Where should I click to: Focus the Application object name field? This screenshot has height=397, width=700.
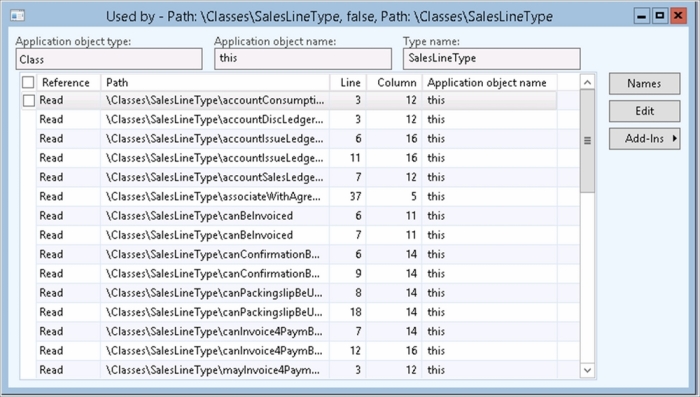303,59
